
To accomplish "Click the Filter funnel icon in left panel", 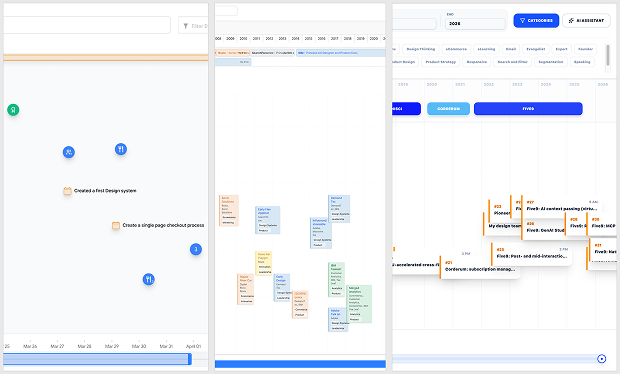I will point(185,26).
